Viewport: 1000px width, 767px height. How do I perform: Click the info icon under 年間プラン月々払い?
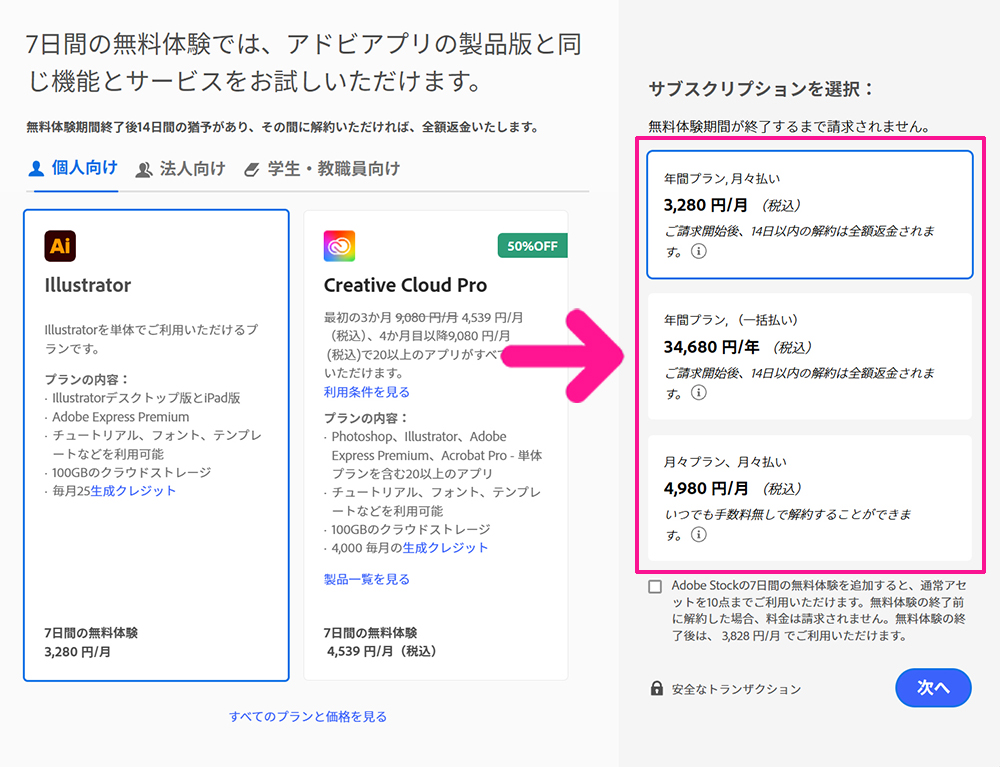700,251
